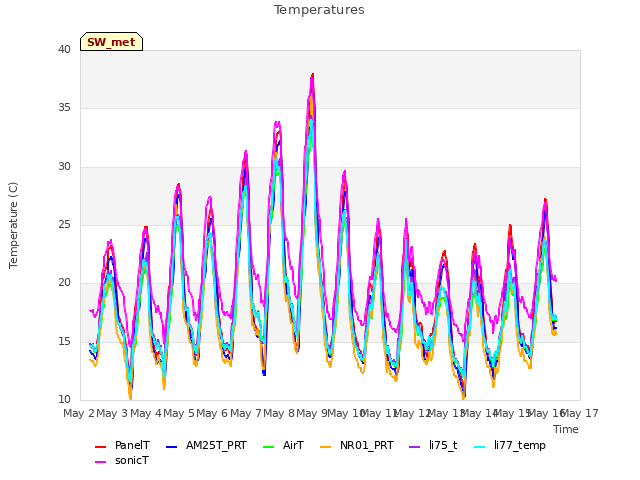Viewport: 640px width, 480px height.
Task: Click the cyan li77_temp legend swatch
Action: click(480, 447)
